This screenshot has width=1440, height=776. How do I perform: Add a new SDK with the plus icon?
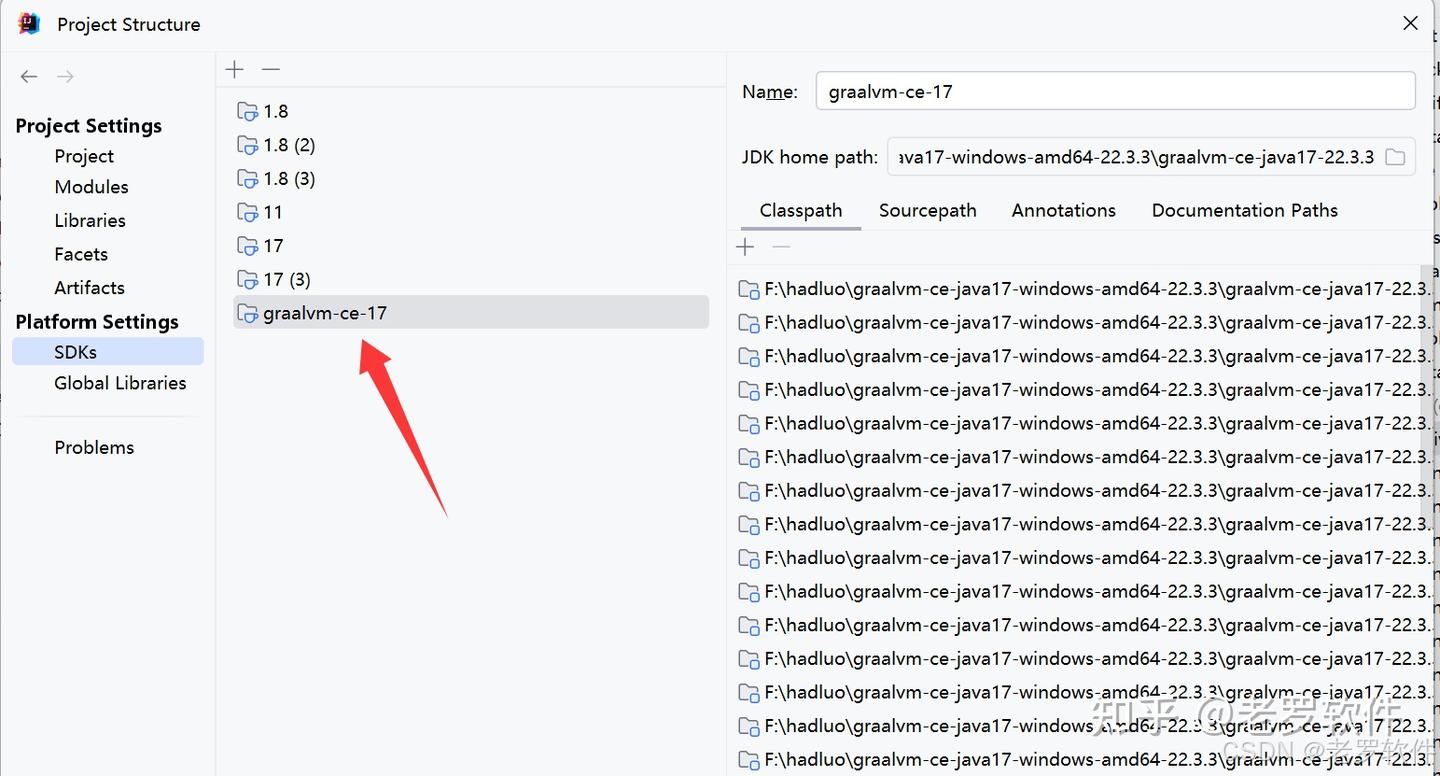(234, 69)
